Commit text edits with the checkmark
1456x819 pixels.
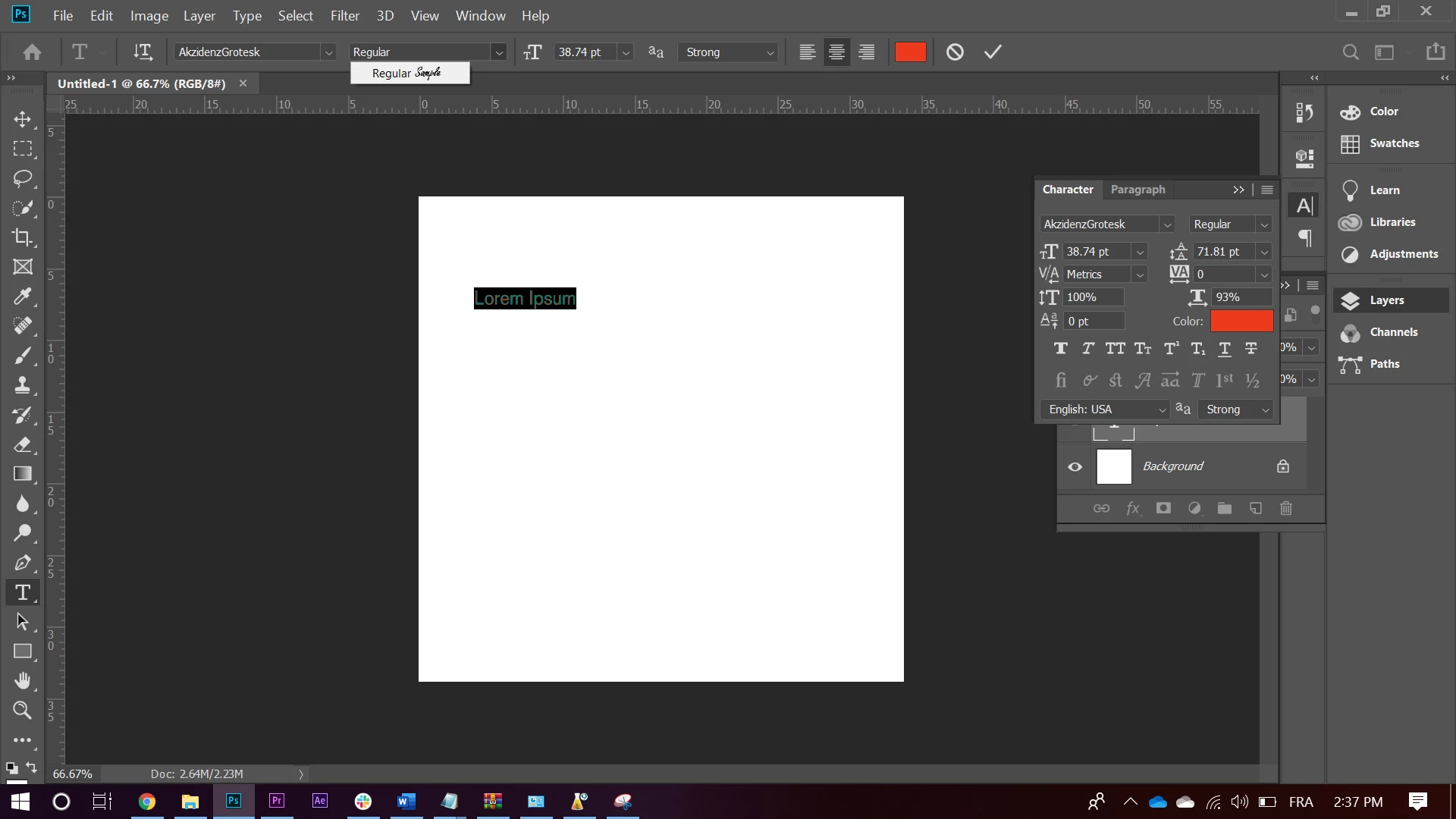993,52
